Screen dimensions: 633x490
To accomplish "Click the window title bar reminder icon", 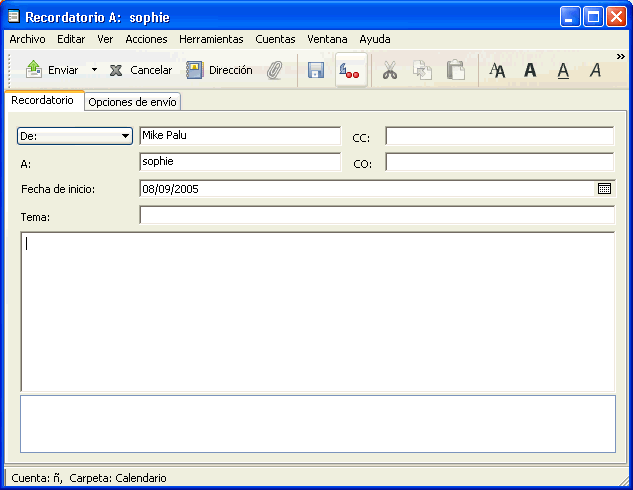I will point(14,17).
